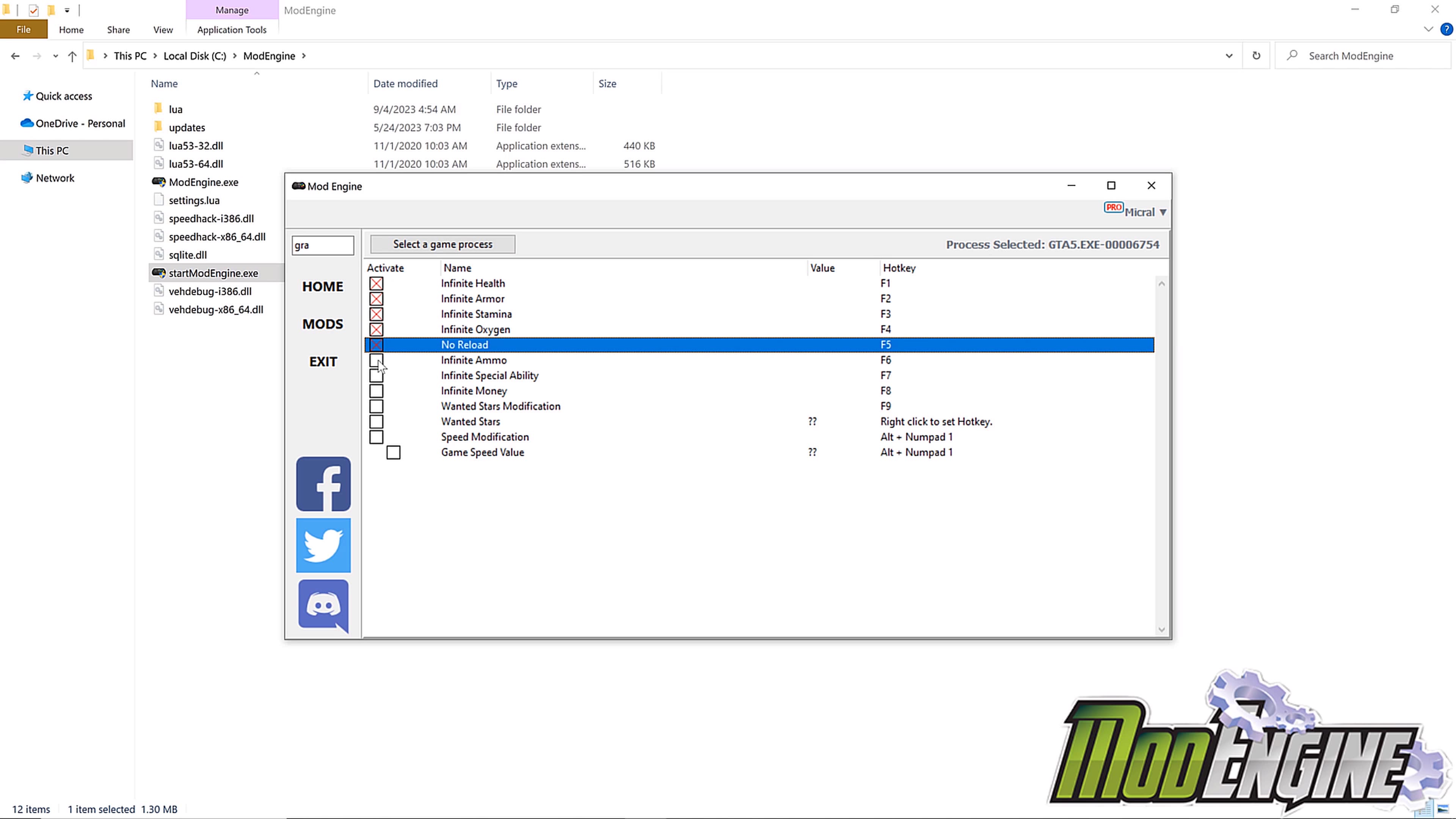1456x819 pixels.
Task: Click the search magnifier icon
Action: tap(1291, 55)
